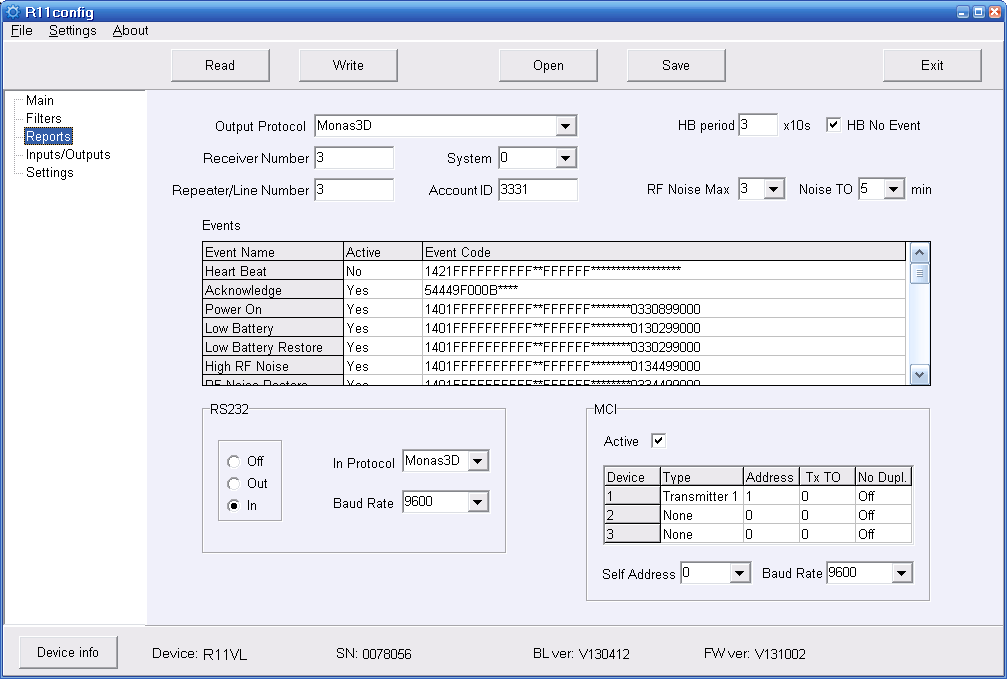1007x679 pixels.
Task: Open the About menu
Action: (130, 31)
